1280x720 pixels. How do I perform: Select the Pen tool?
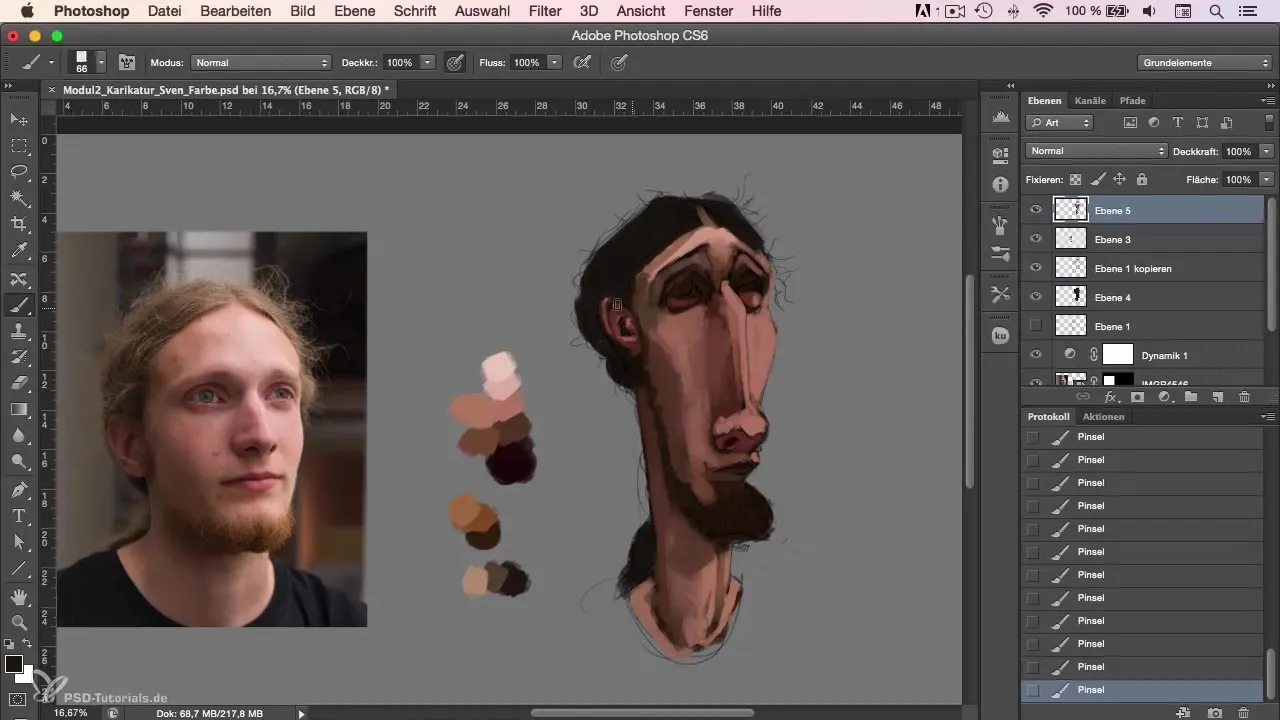[x=18, y=490]
